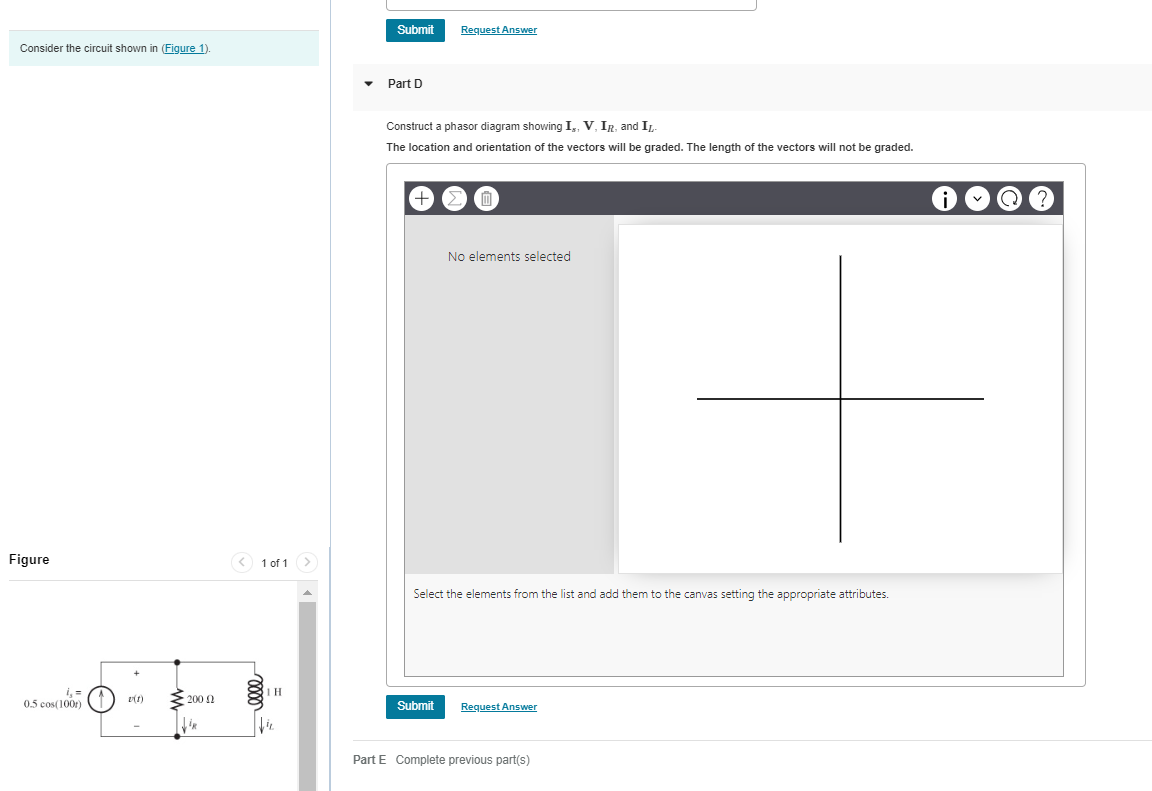
Task: Click the sum (sigma) vector icon
Action: point(454,198)
